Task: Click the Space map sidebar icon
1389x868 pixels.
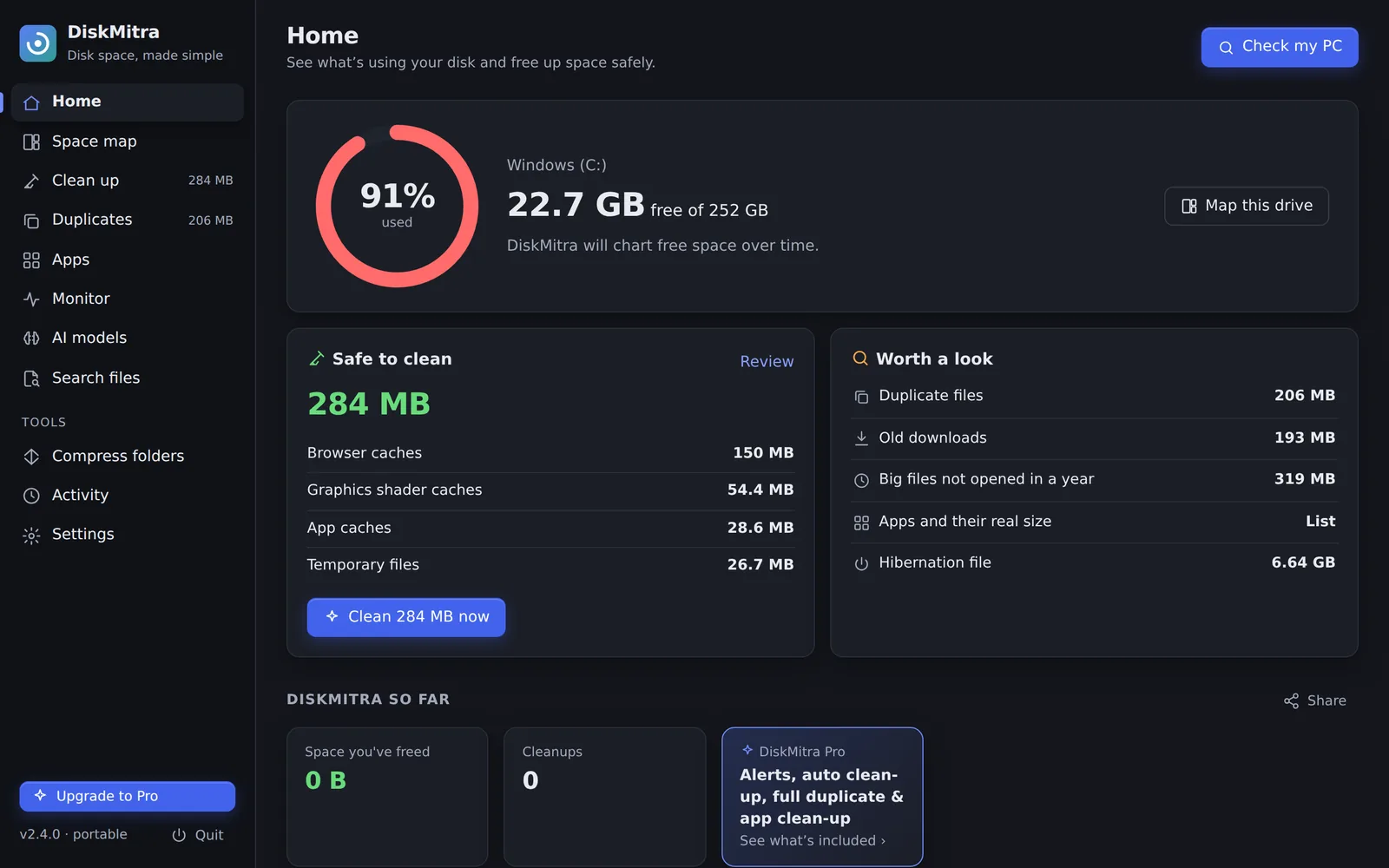Action: pyautogui.click(x=31, y=141)
